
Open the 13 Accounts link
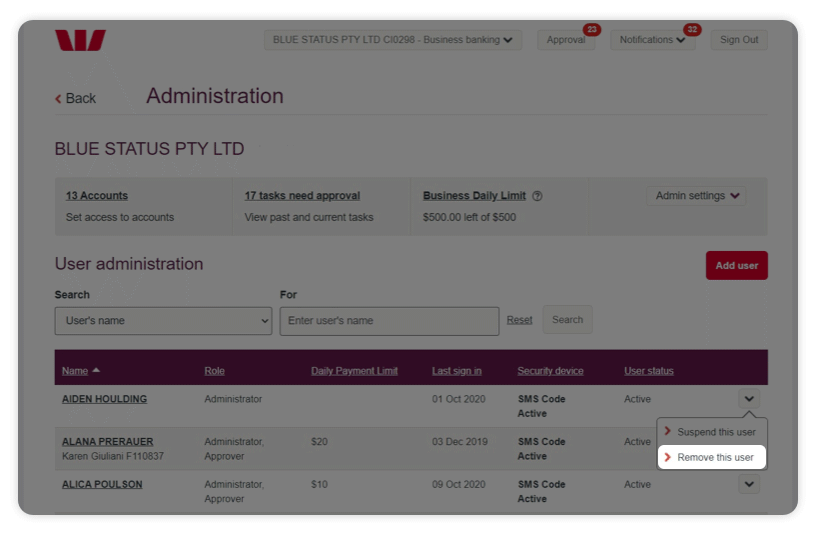point(97,196)
